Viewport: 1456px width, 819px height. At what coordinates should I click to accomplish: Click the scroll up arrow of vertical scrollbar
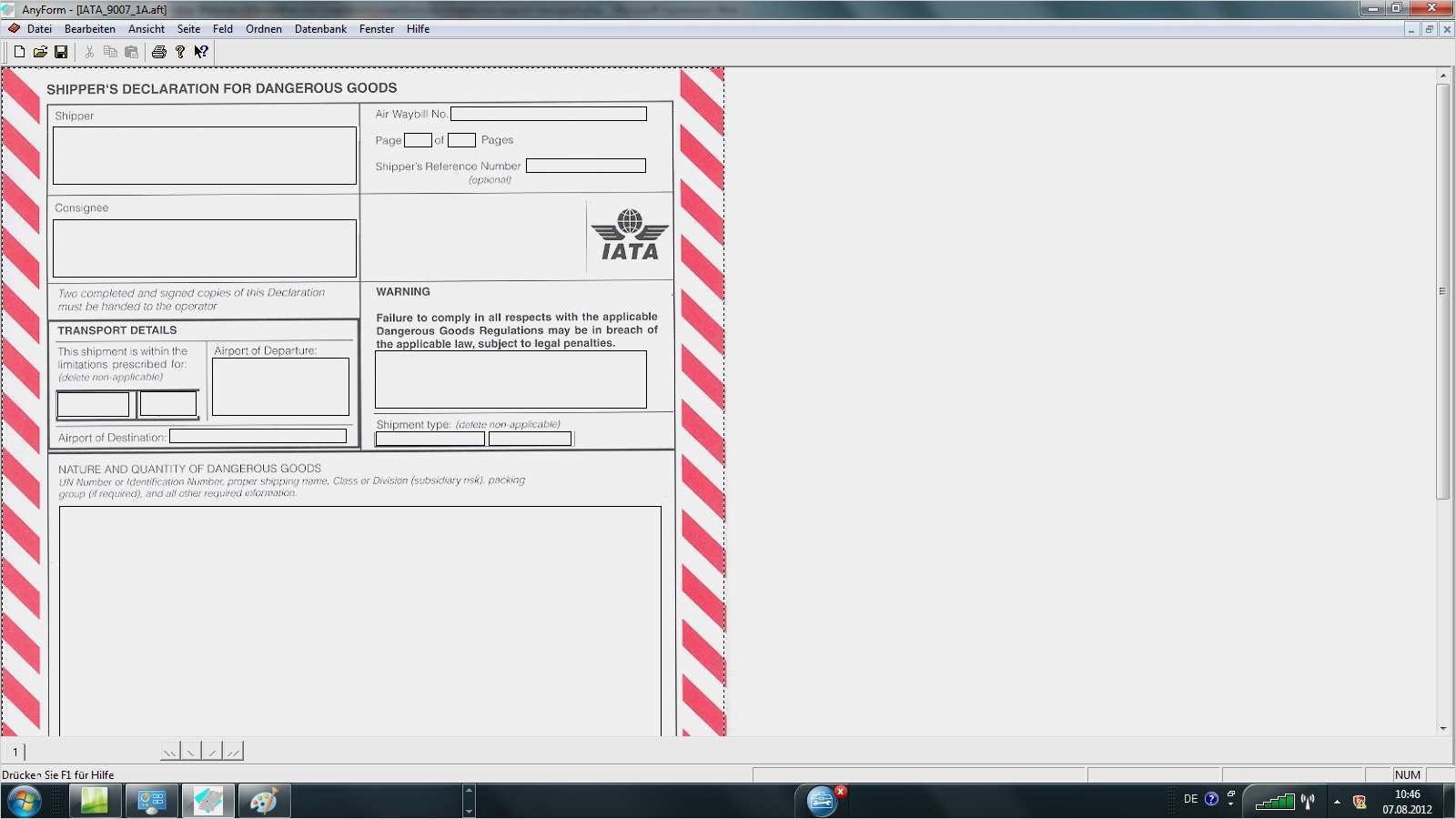point(1443,76)
